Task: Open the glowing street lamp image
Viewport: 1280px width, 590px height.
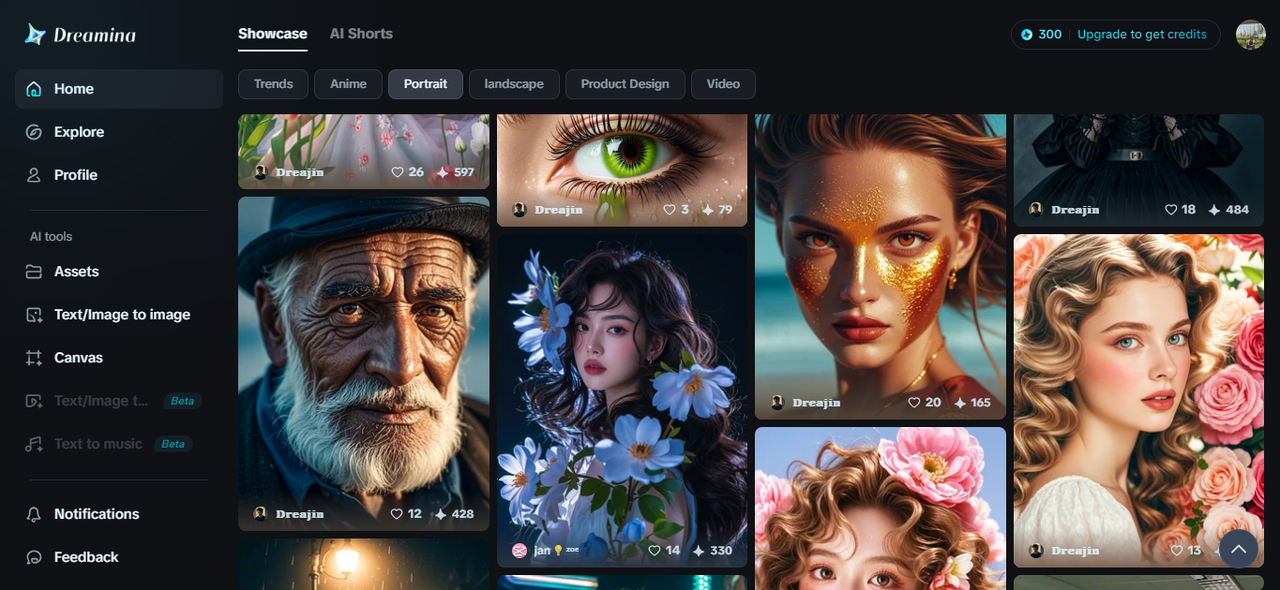Action: point(363,564)
